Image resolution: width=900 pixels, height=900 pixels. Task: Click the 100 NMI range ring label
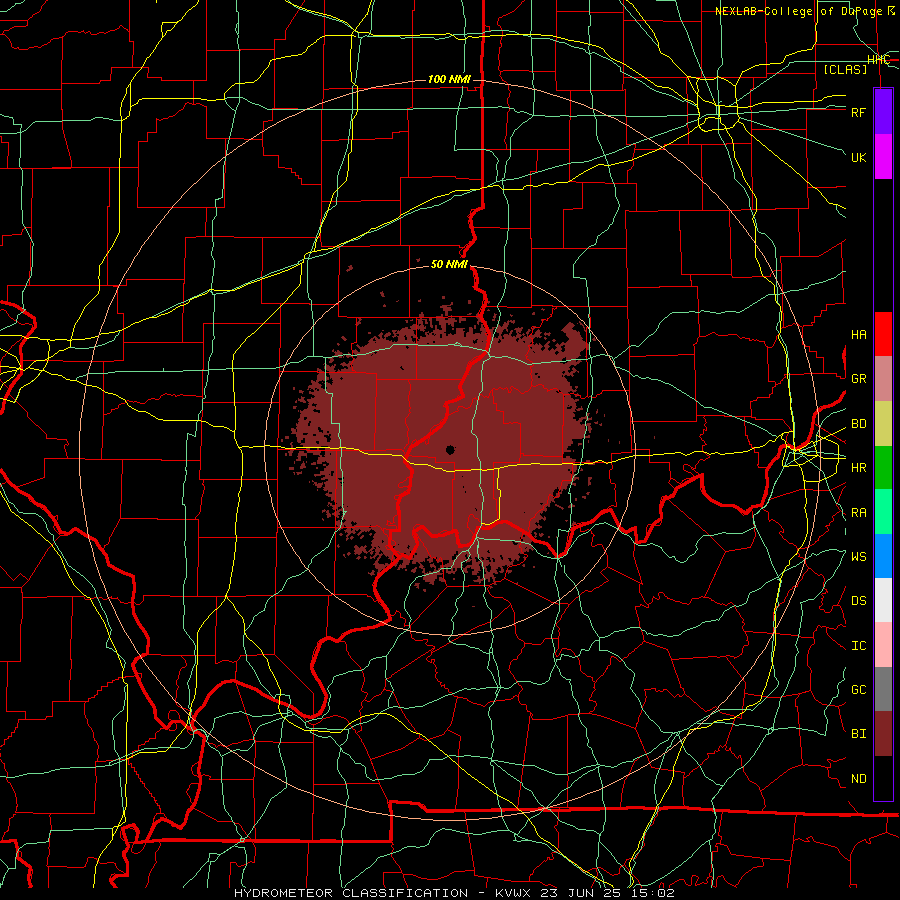point(449,79)
